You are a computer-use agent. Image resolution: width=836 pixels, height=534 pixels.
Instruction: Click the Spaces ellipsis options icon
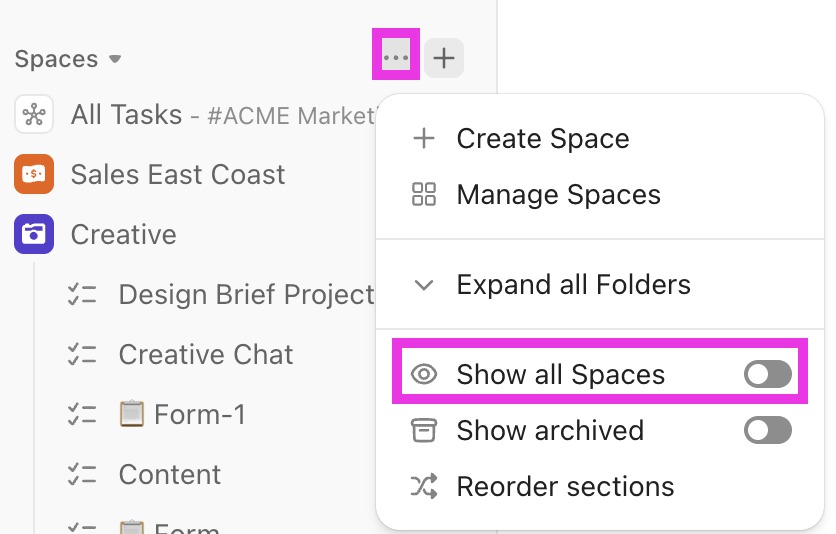[x=396, y=58]
